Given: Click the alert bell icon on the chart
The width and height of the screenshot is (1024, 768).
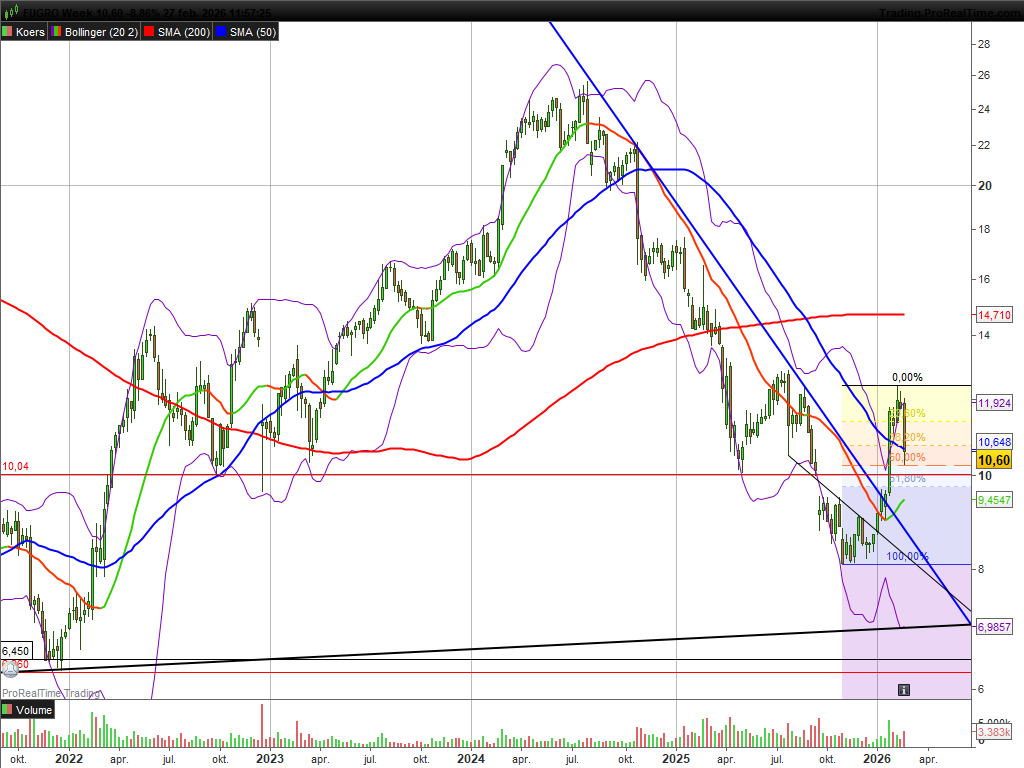Looking at the screenshot, I should pos(10,668).
